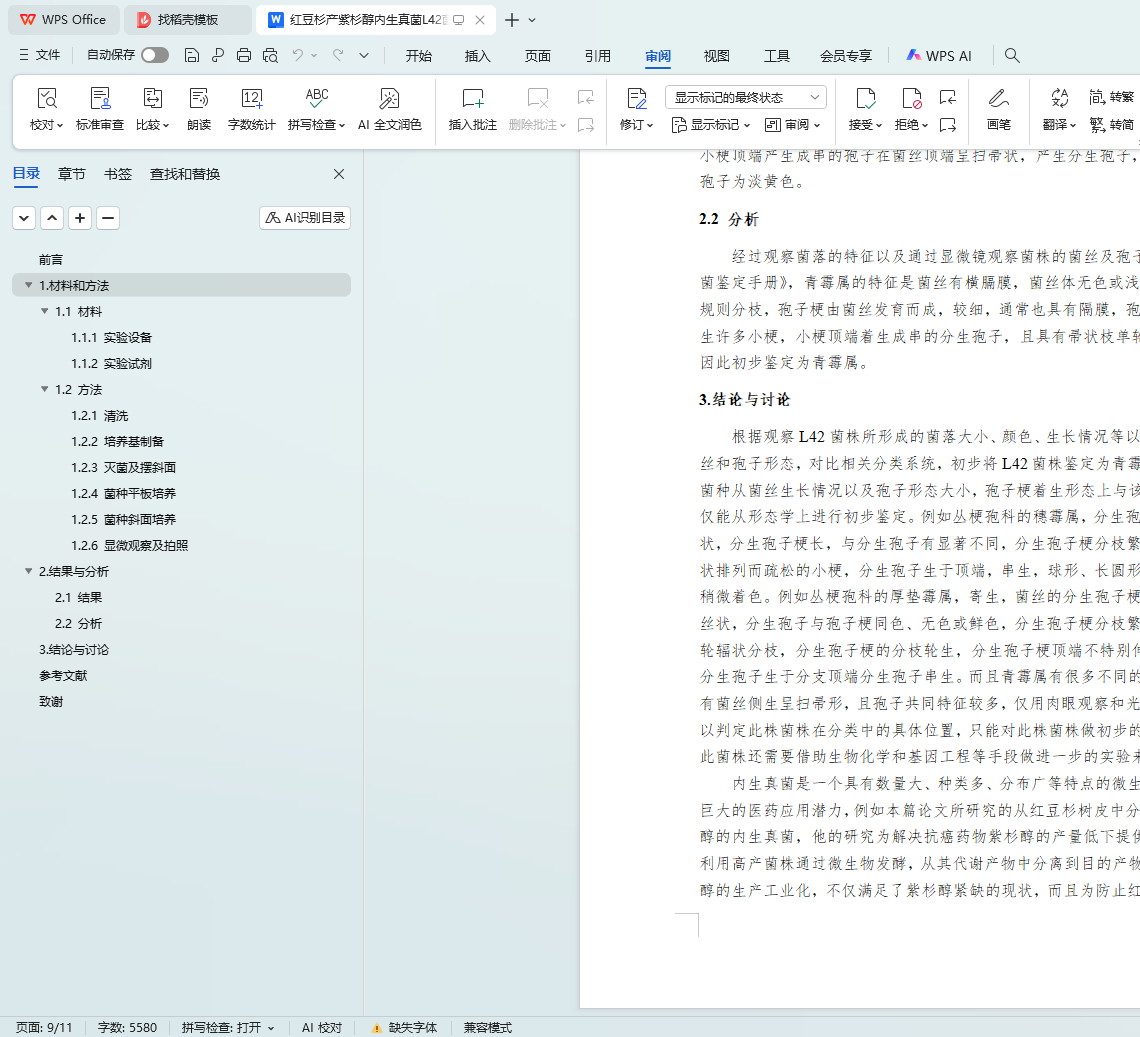Screen dimensions: 1140x1037
Task: Collapse the 1.材料和方法 outline section
Action: 29,286
